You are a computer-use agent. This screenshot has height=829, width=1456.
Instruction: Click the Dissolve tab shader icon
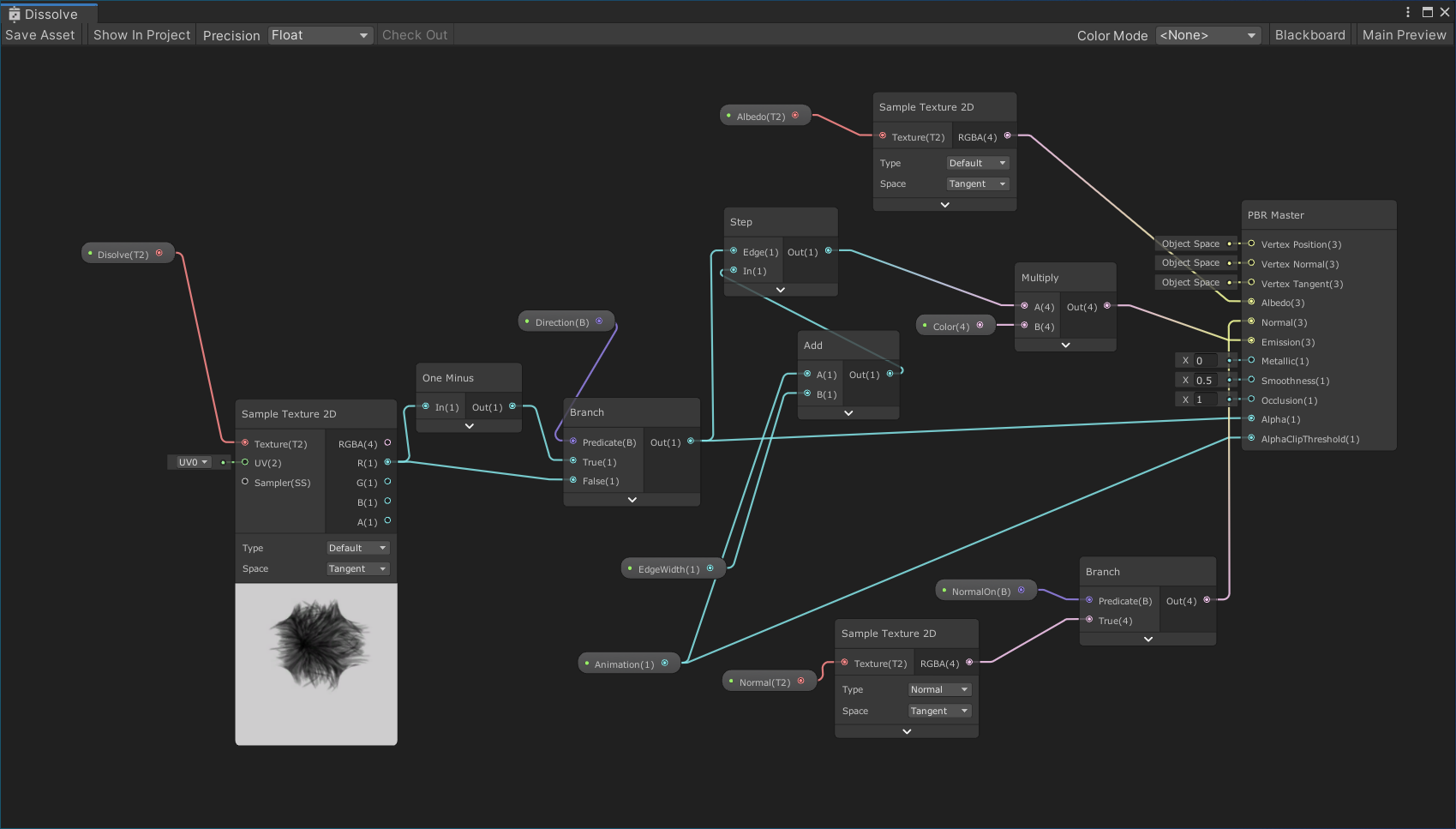tap(14, 14)
